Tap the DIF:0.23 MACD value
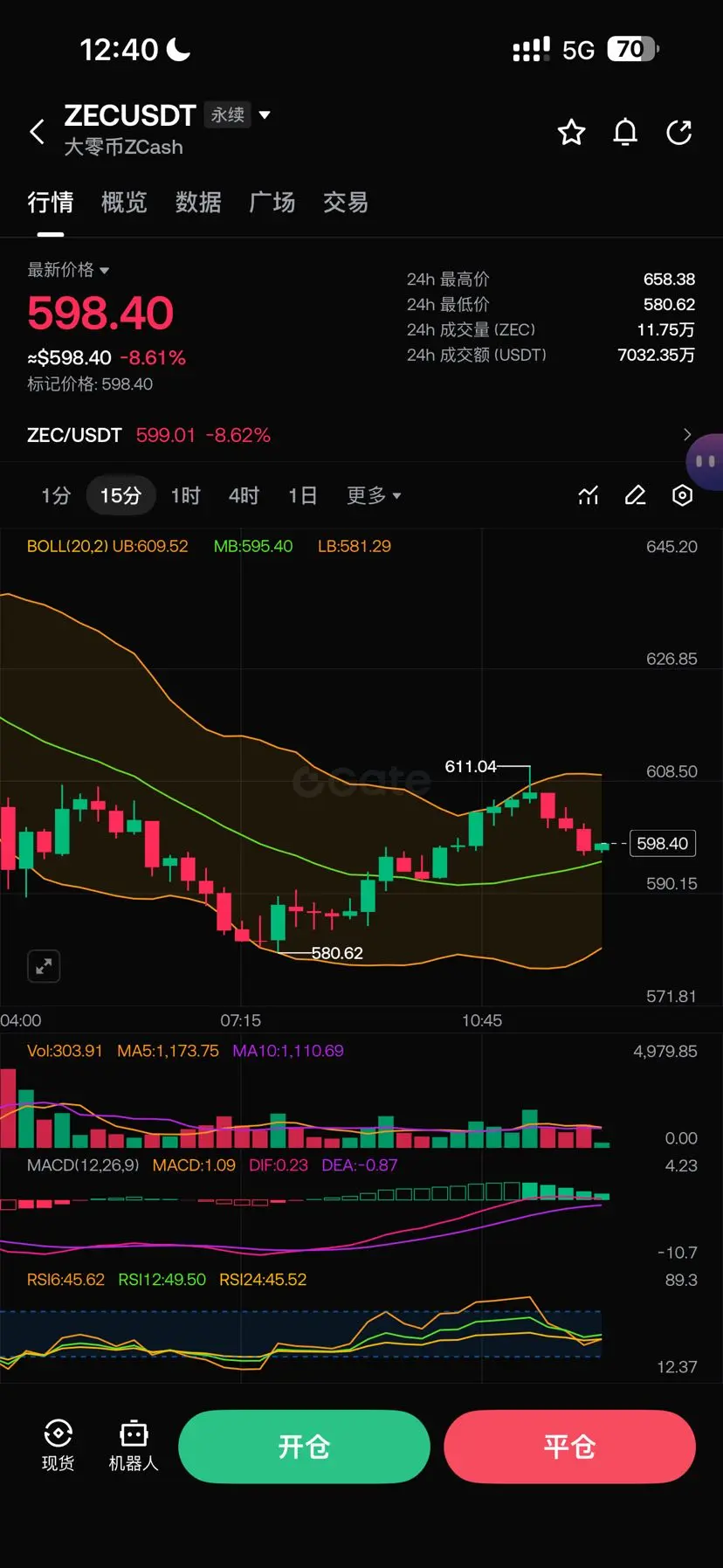 coord(279,1165)
